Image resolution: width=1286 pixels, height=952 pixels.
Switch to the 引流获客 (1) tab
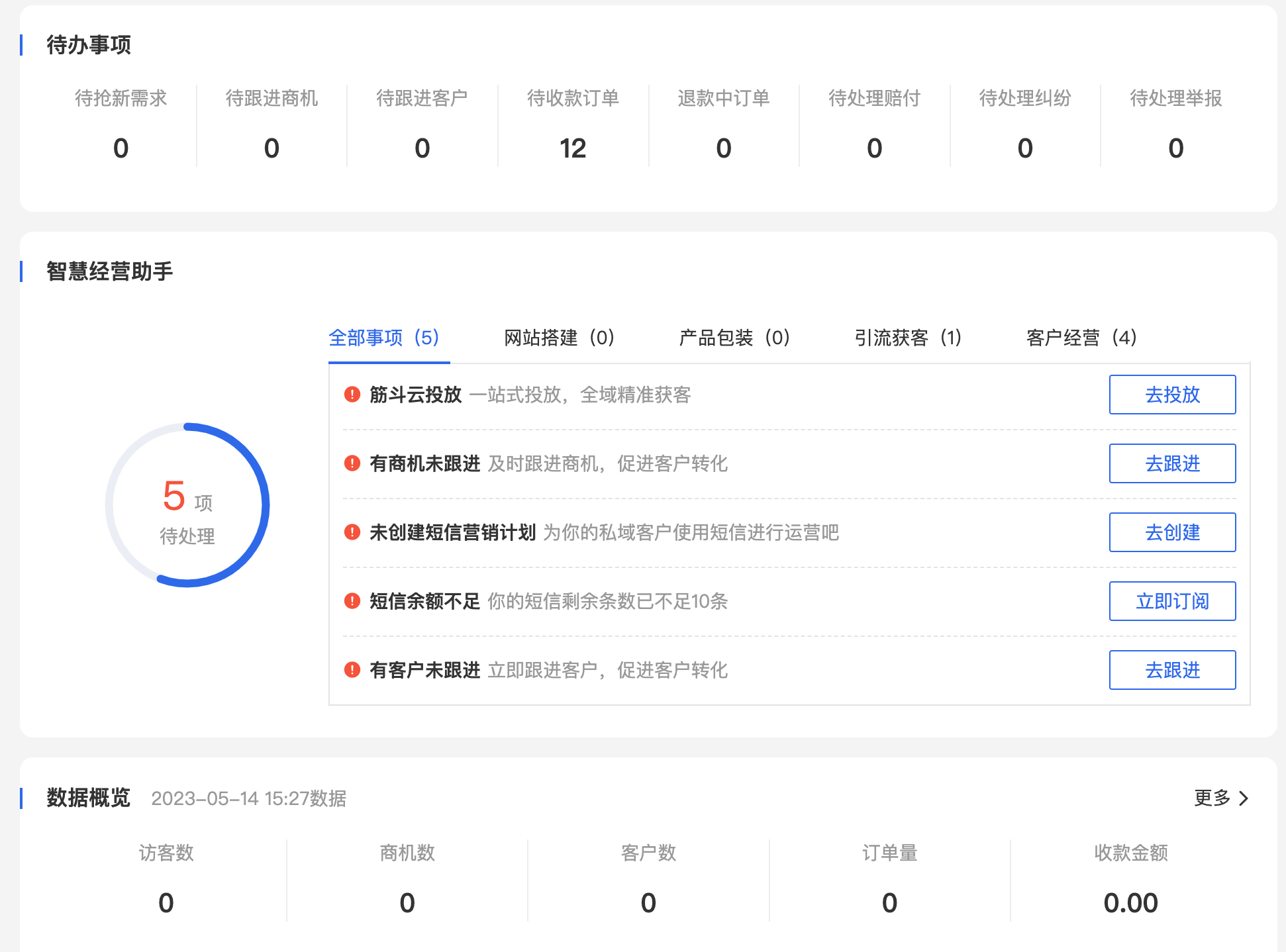click(x=909, y=338)
